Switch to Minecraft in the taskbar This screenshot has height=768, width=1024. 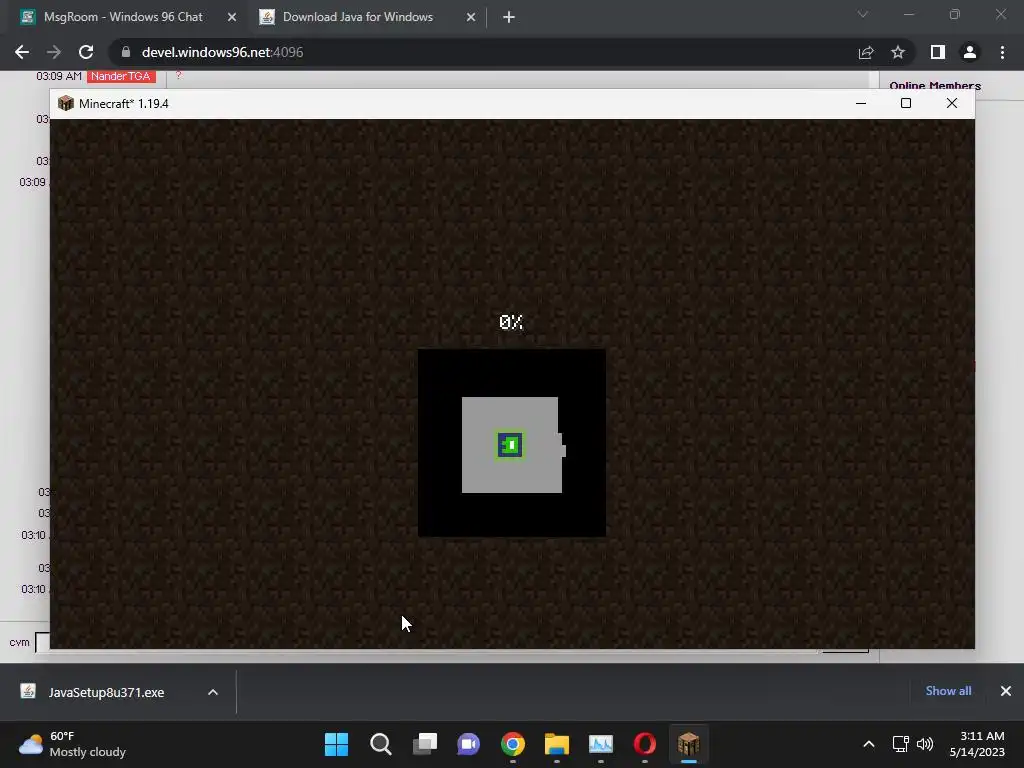tap(688, 744)
